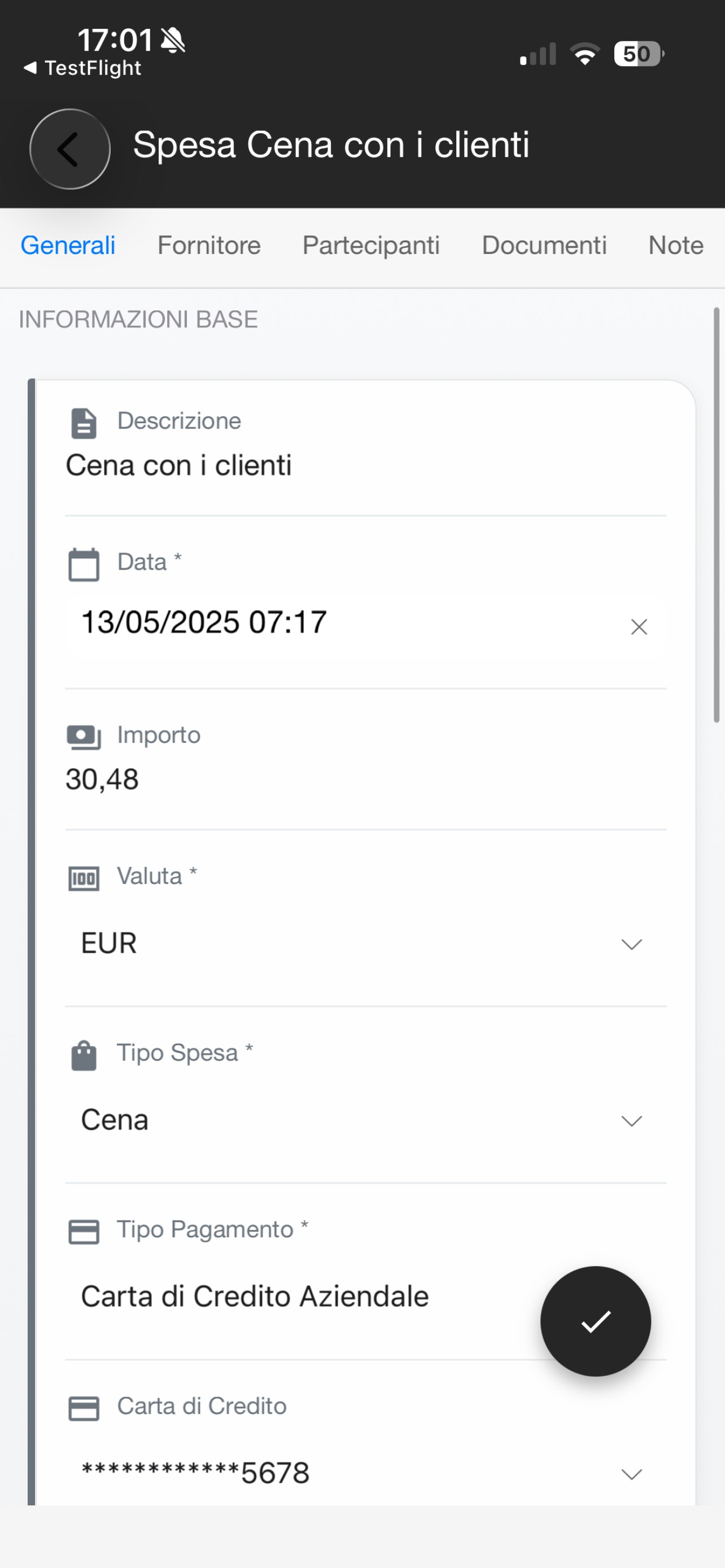This screenshot has height=1568, width=725.
Task: Click the Valuta banknote icon
Action: point(84,878)
